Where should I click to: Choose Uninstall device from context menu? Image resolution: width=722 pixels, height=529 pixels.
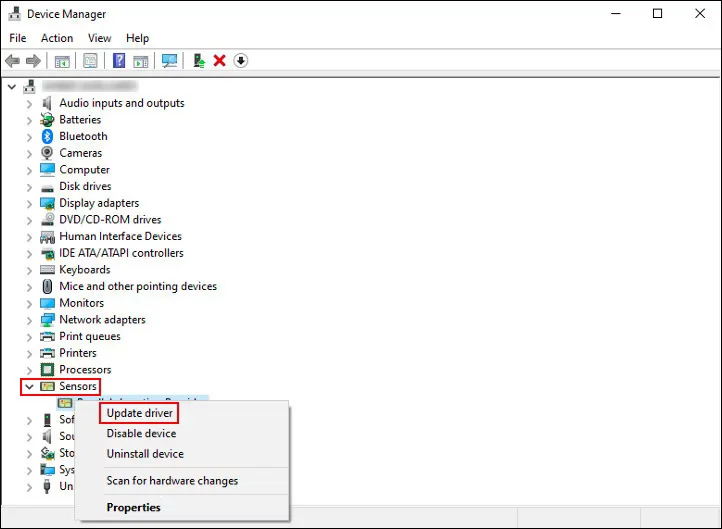(144, 454)
